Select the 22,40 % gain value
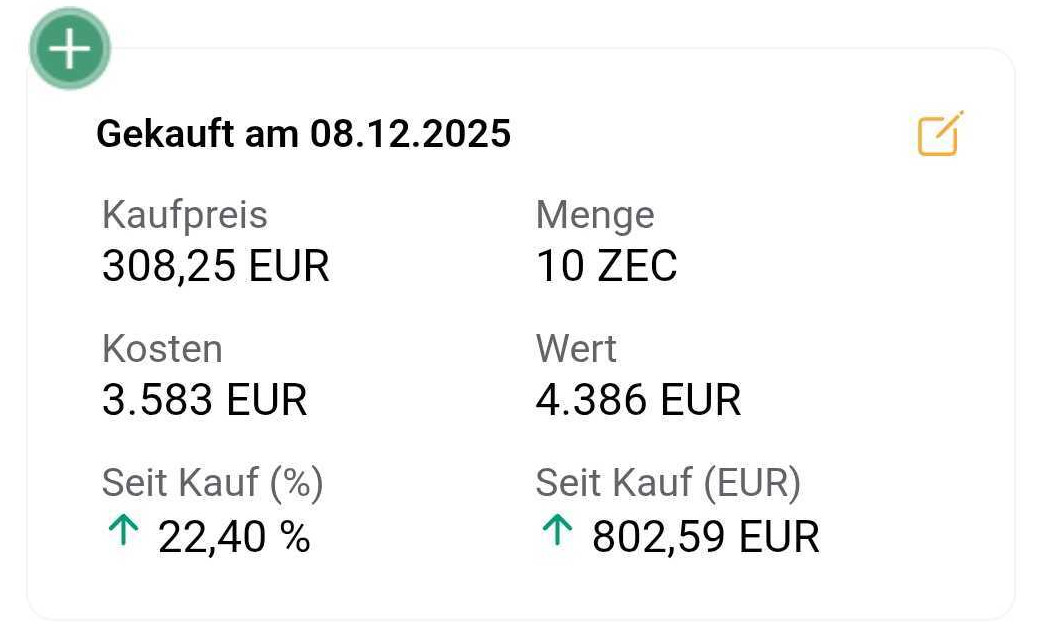 pos(234,537)
